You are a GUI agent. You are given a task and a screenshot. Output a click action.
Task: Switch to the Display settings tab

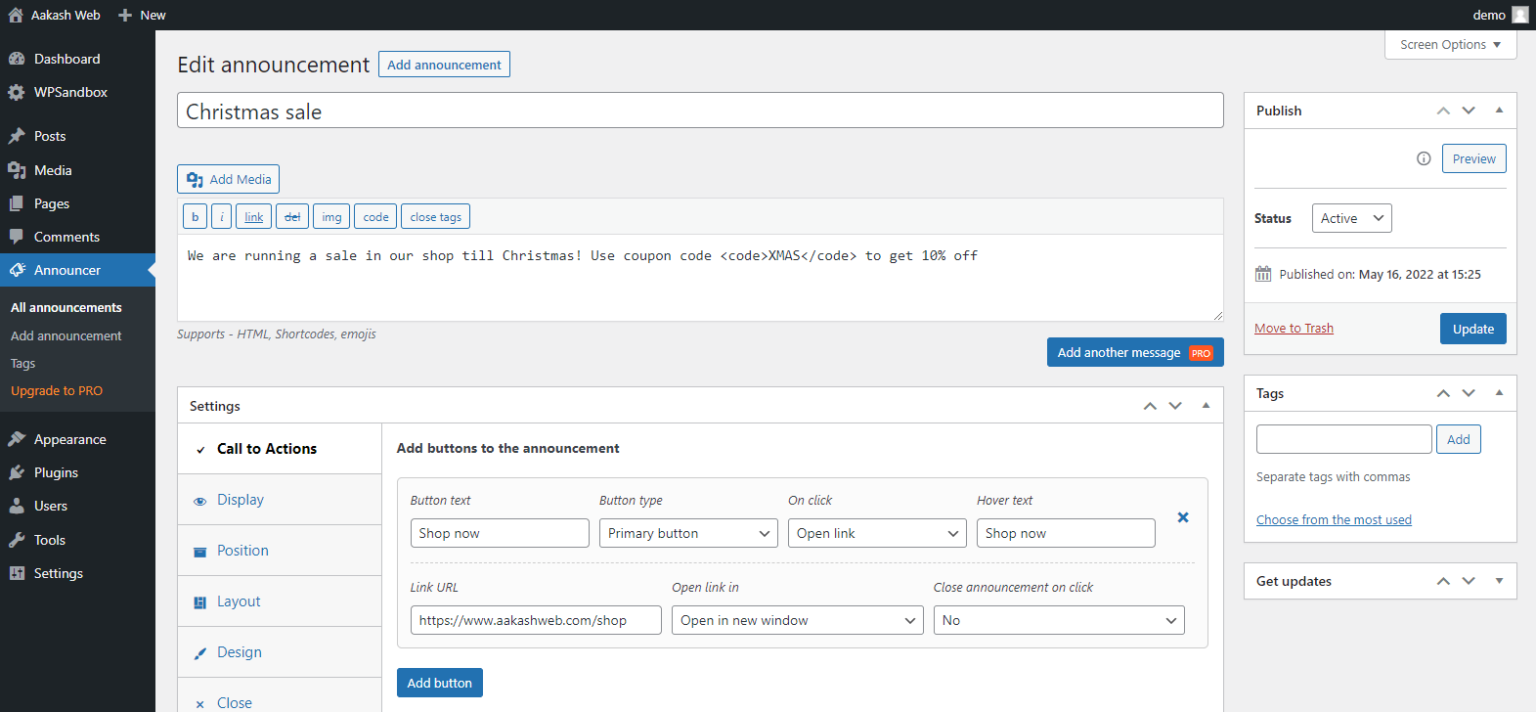tap(240, 500)
